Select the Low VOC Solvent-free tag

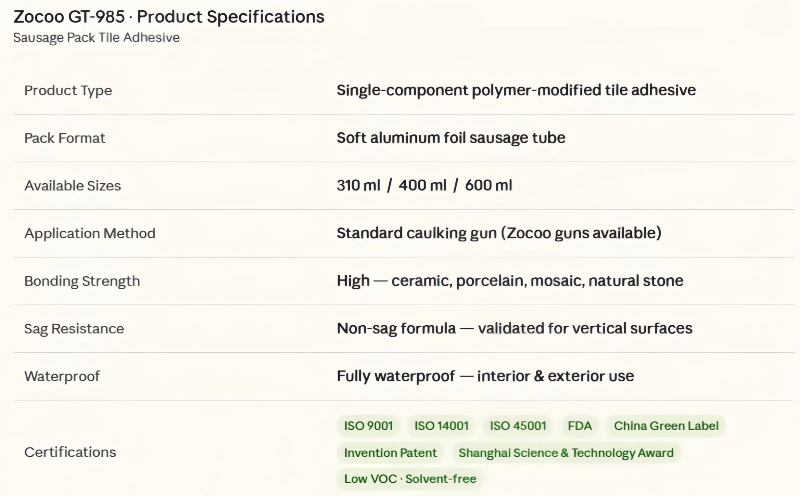point(410,479)
